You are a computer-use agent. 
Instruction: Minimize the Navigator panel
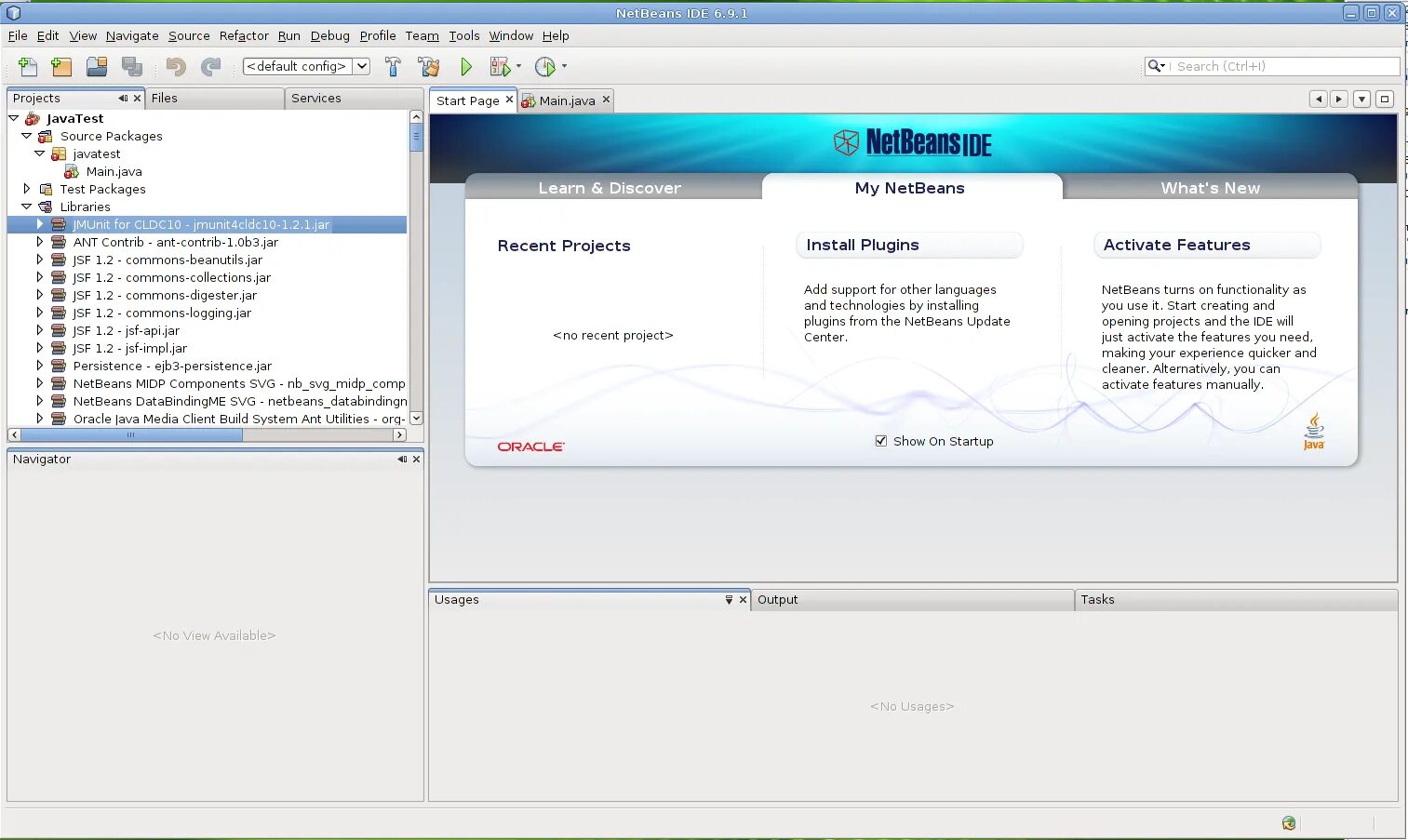pos(402,459)
